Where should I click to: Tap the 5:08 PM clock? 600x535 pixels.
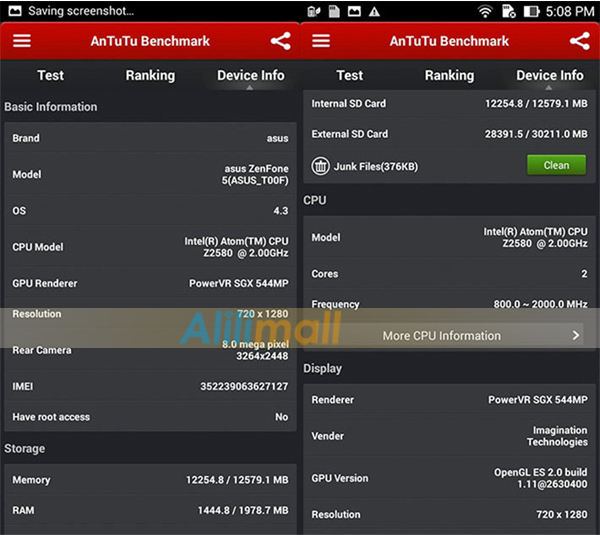[x=570, y=11]
